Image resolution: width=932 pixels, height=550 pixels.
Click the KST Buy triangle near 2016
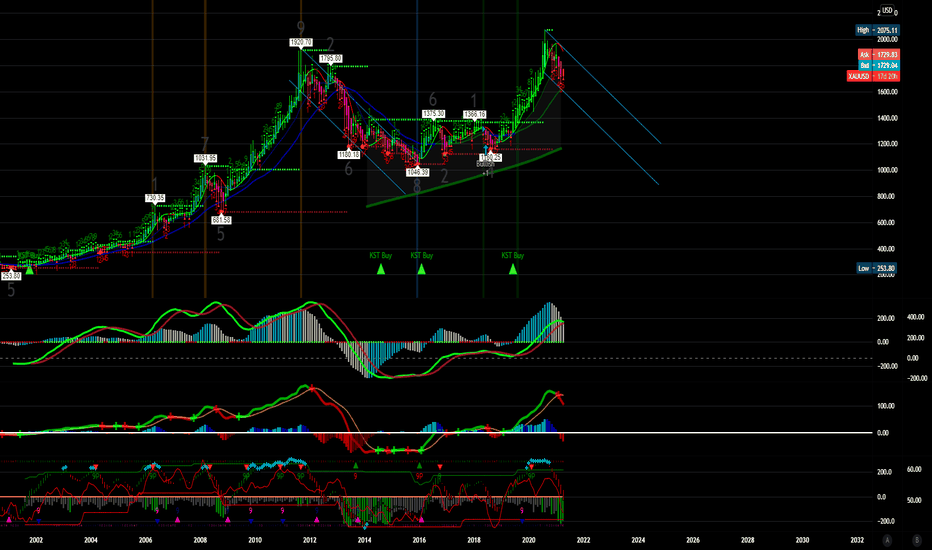pos(421,269)
